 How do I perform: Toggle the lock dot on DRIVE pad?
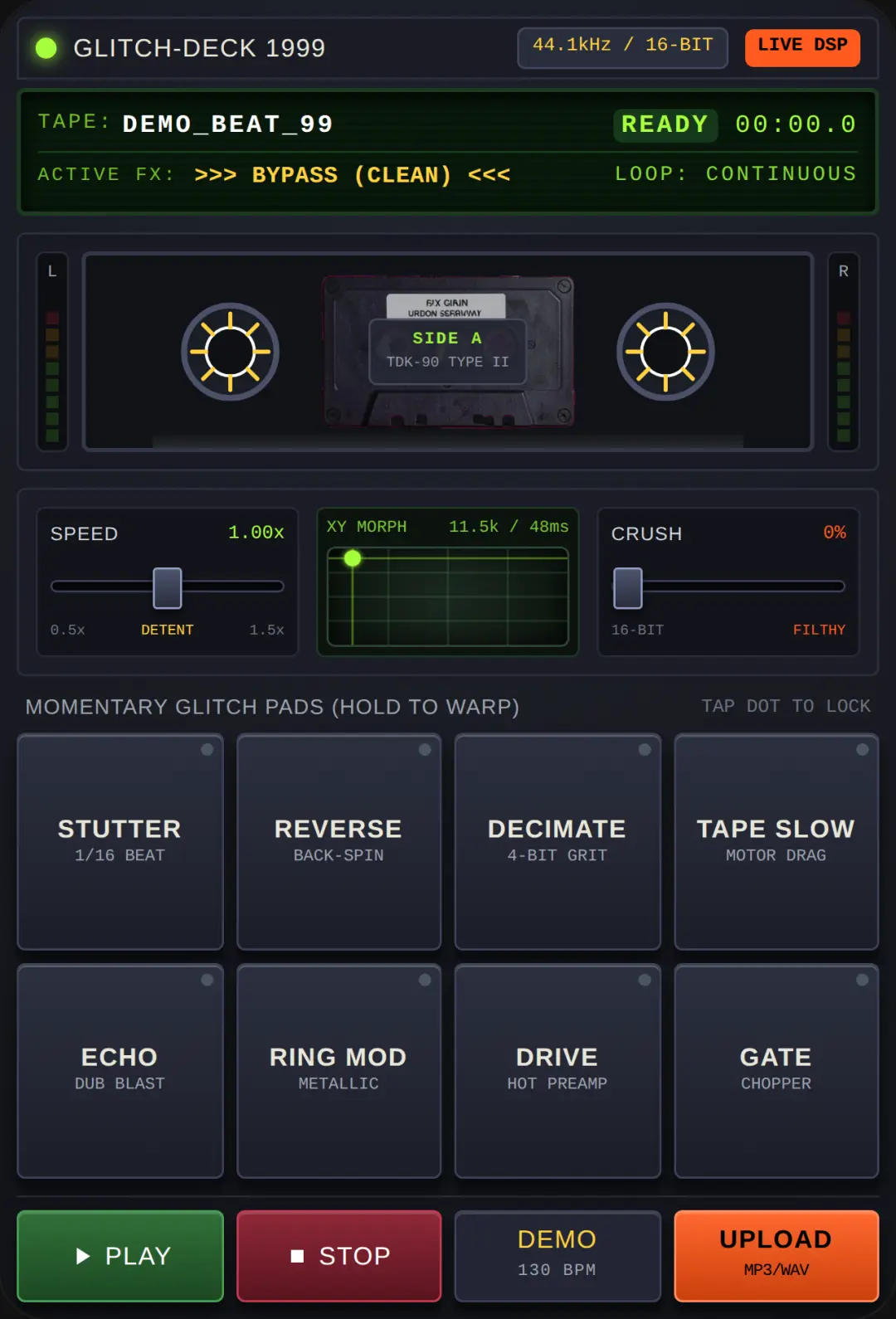click(645, 980)
